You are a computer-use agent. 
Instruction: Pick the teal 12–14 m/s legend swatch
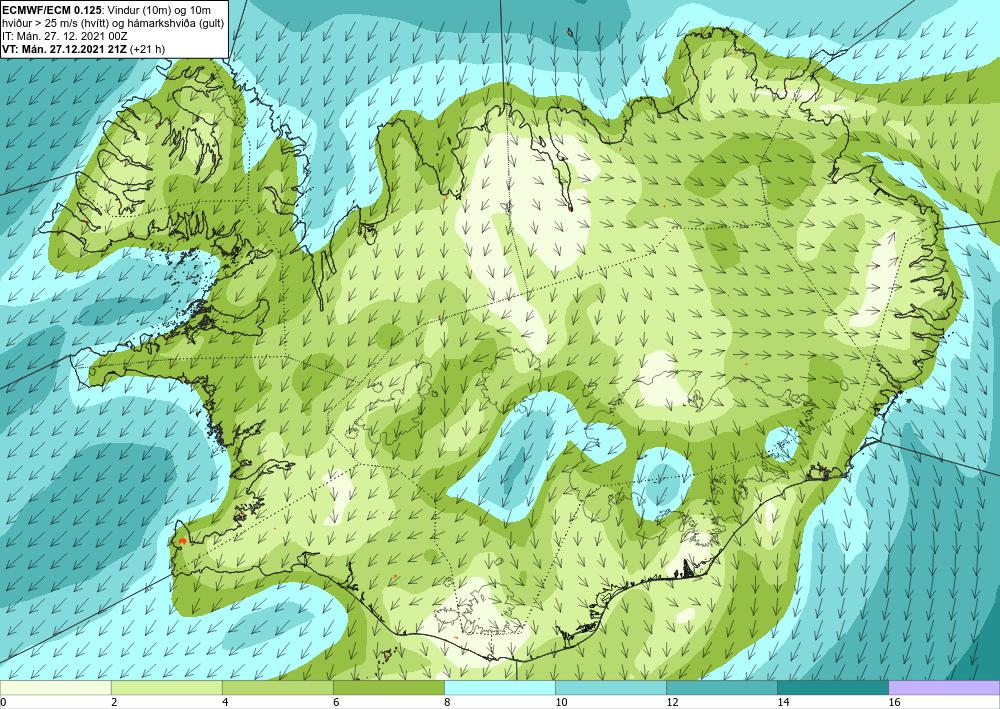[x=721, y=688]
